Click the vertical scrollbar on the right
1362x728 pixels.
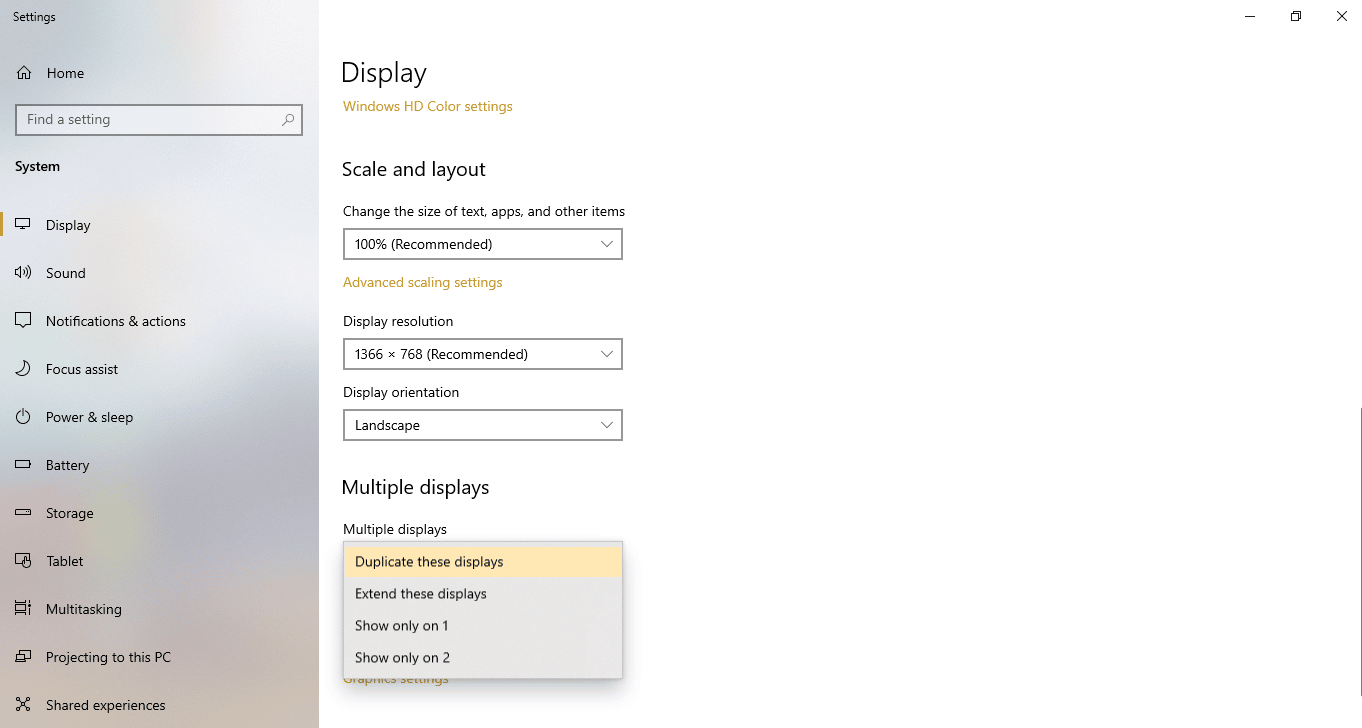click(x=1359, y=551)
